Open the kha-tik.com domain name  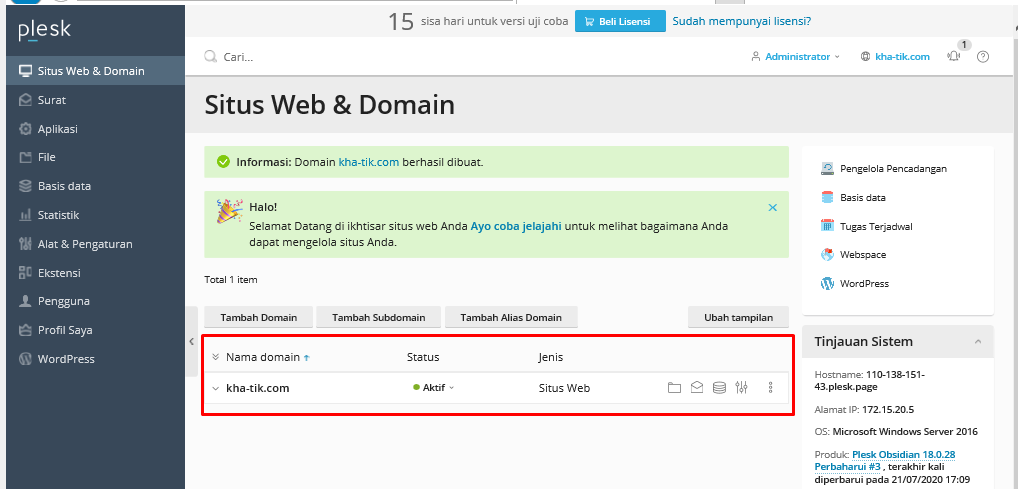pos(257,388)
